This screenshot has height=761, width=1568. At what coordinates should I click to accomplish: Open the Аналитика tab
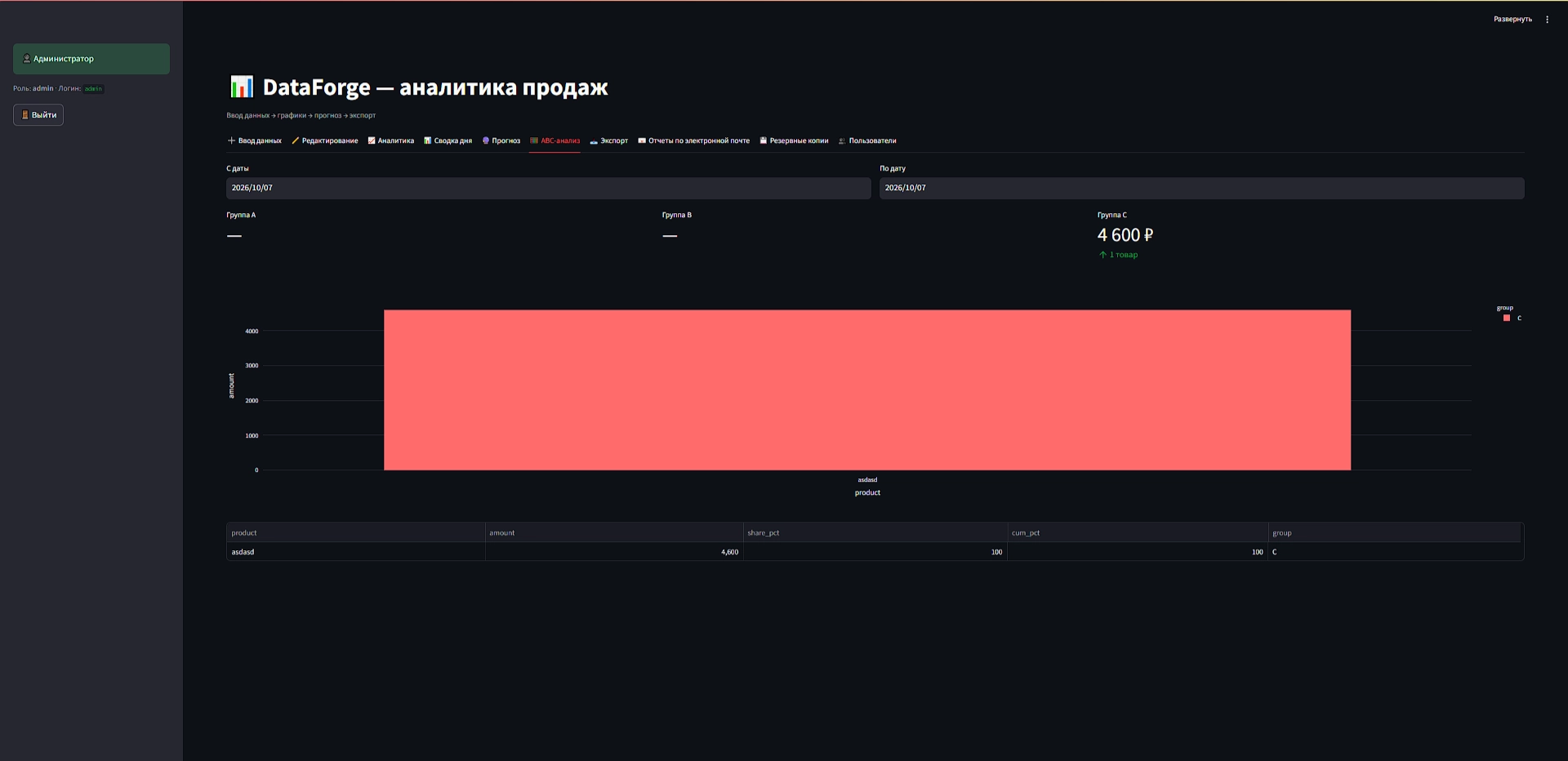coord(391,140)
